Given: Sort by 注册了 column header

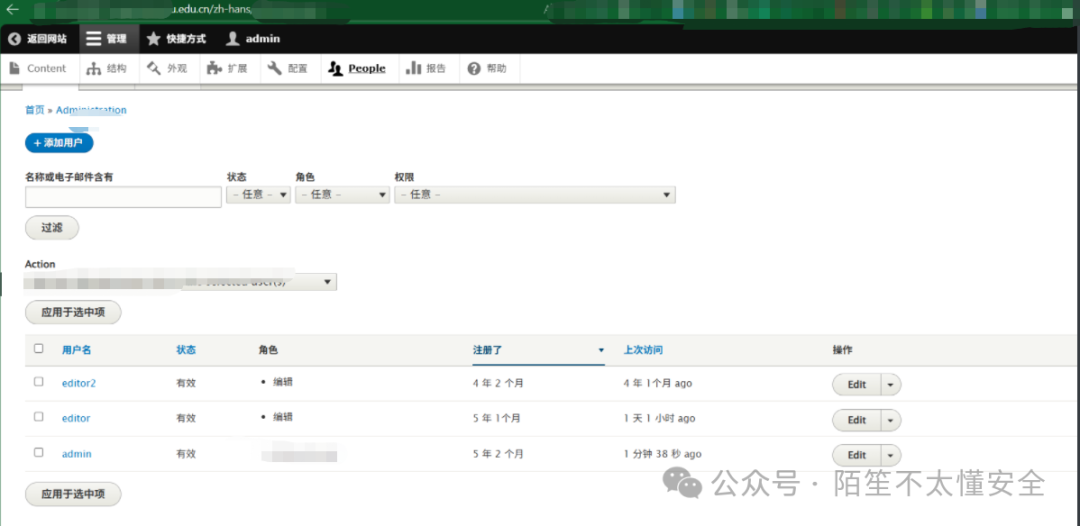Looking at the screenshot, I should click(x=488, y=350).
